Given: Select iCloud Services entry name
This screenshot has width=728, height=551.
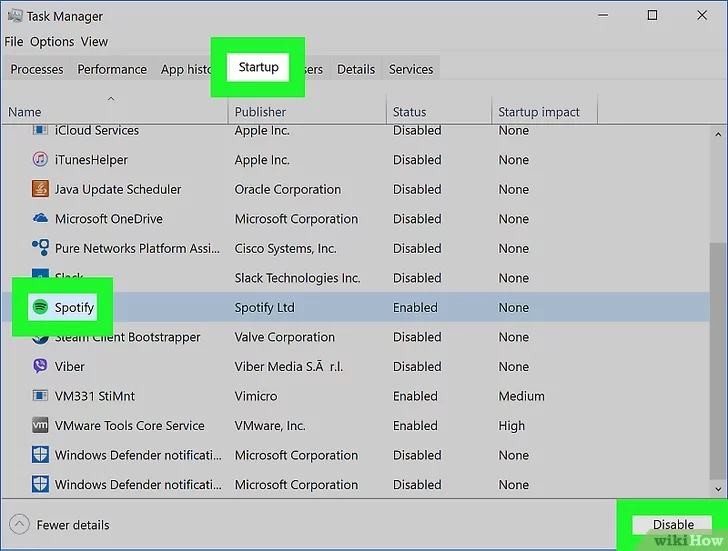Looking at the screenshot, I should pos(97,130).
